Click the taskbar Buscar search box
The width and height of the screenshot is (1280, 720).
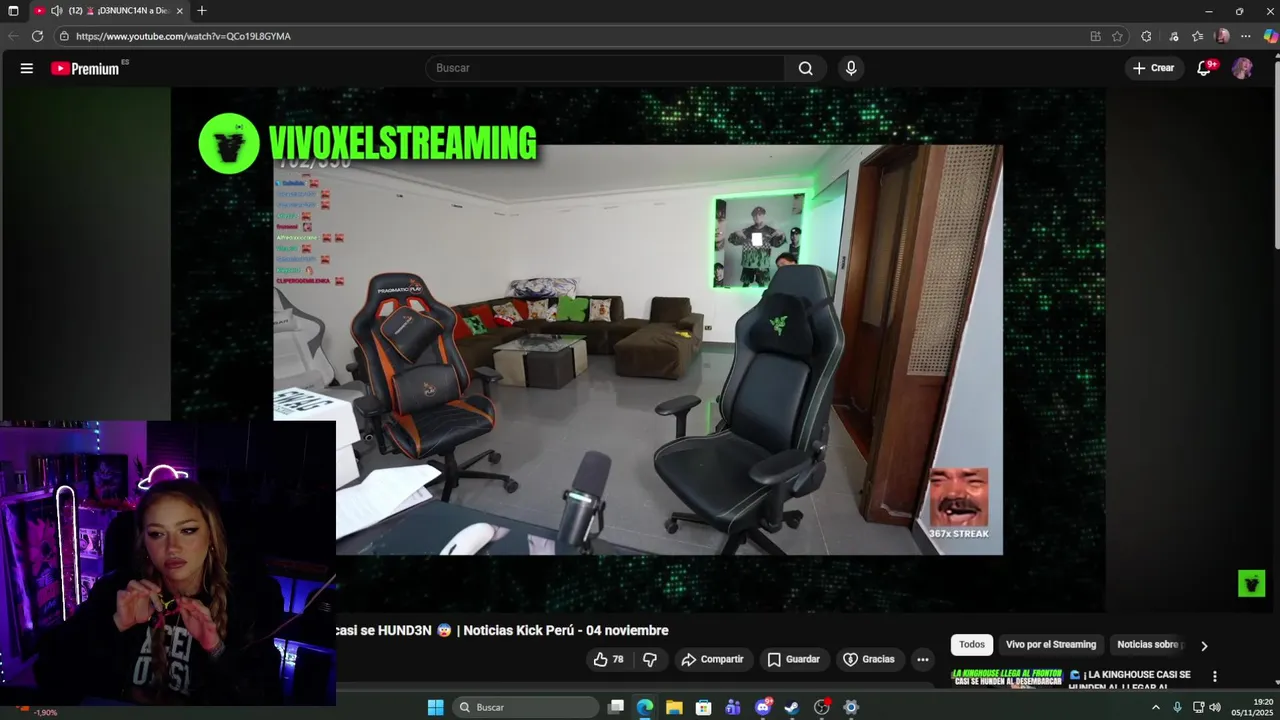pyautogui.click(x=526, y=707)
